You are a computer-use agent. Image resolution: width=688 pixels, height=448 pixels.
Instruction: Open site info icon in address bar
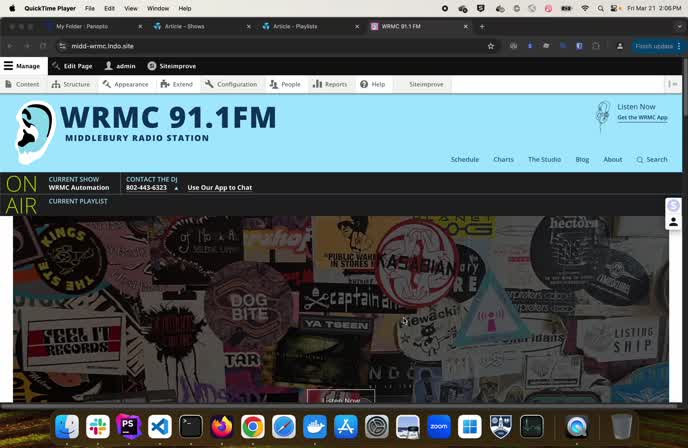coord(62,46)
